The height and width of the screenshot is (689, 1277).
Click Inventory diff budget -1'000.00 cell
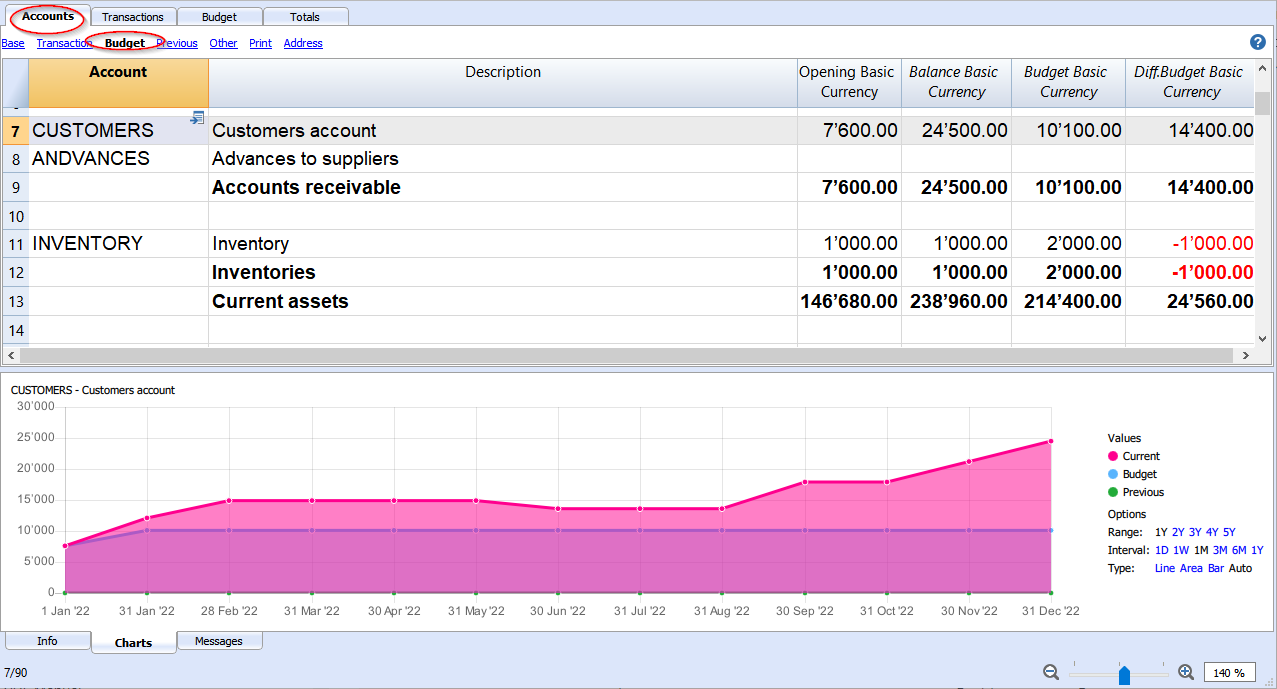[x=1191, y=244]
